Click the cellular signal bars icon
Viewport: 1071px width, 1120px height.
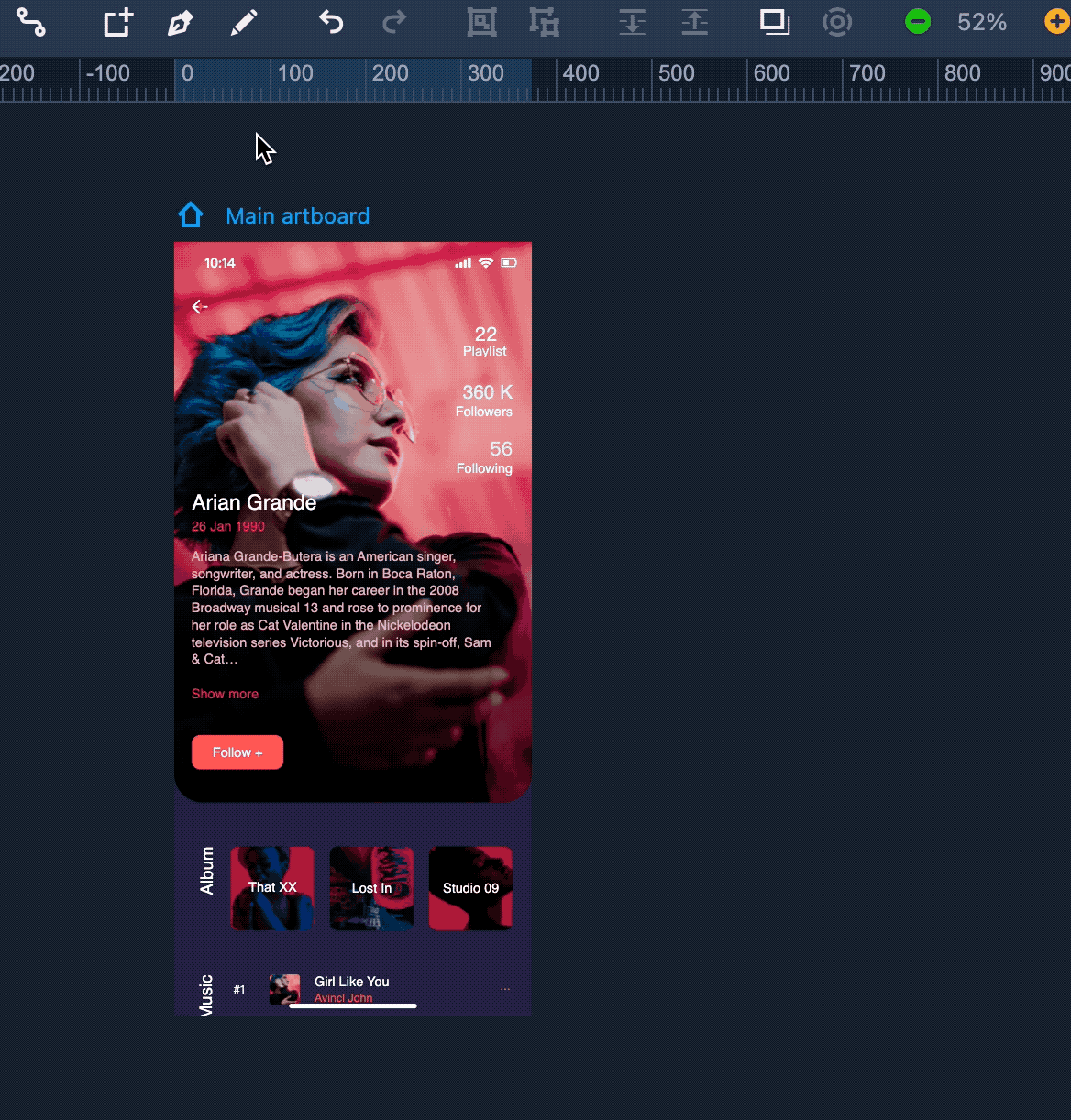463,263
